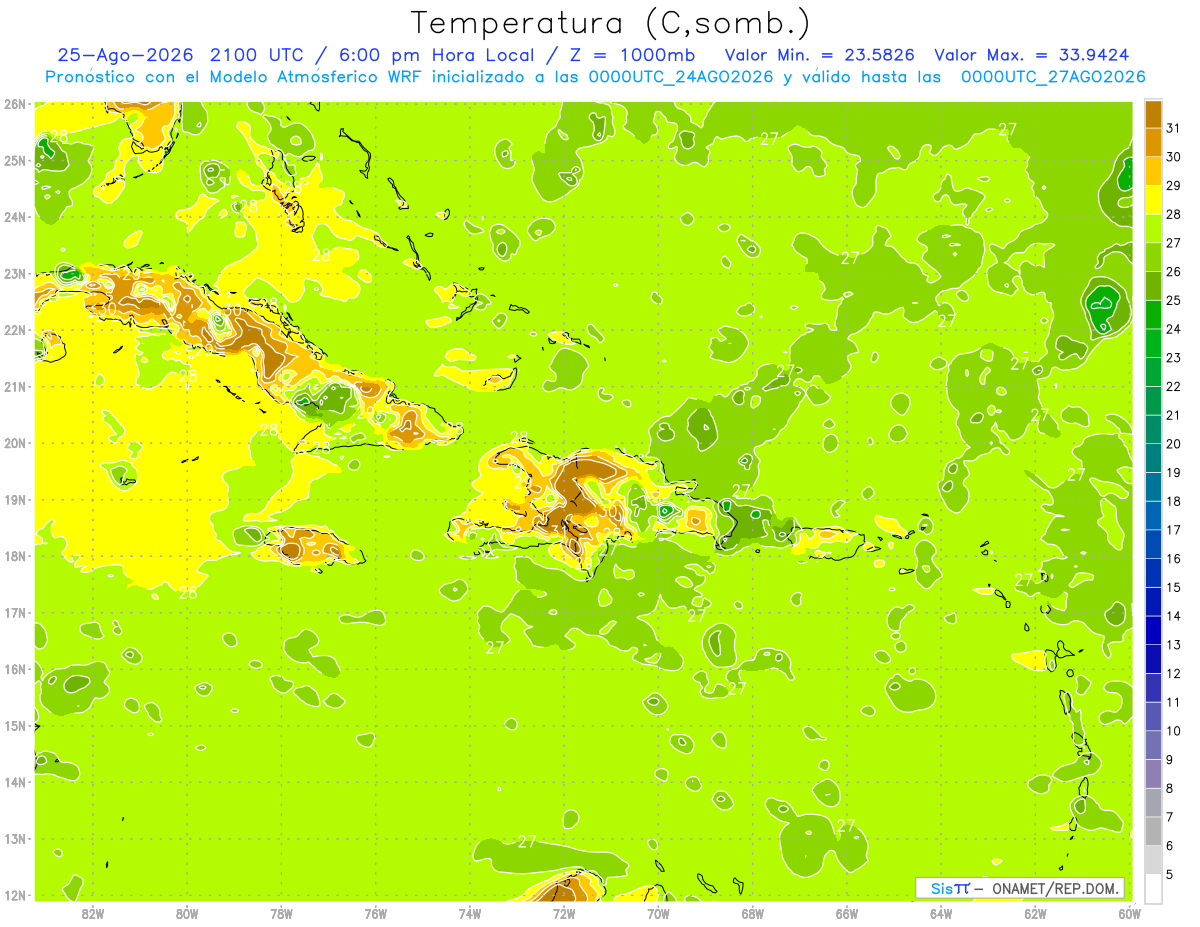Click the longitude axis label 70W
This screenshot has height=927, width=1200.
[x=658, y=913]
